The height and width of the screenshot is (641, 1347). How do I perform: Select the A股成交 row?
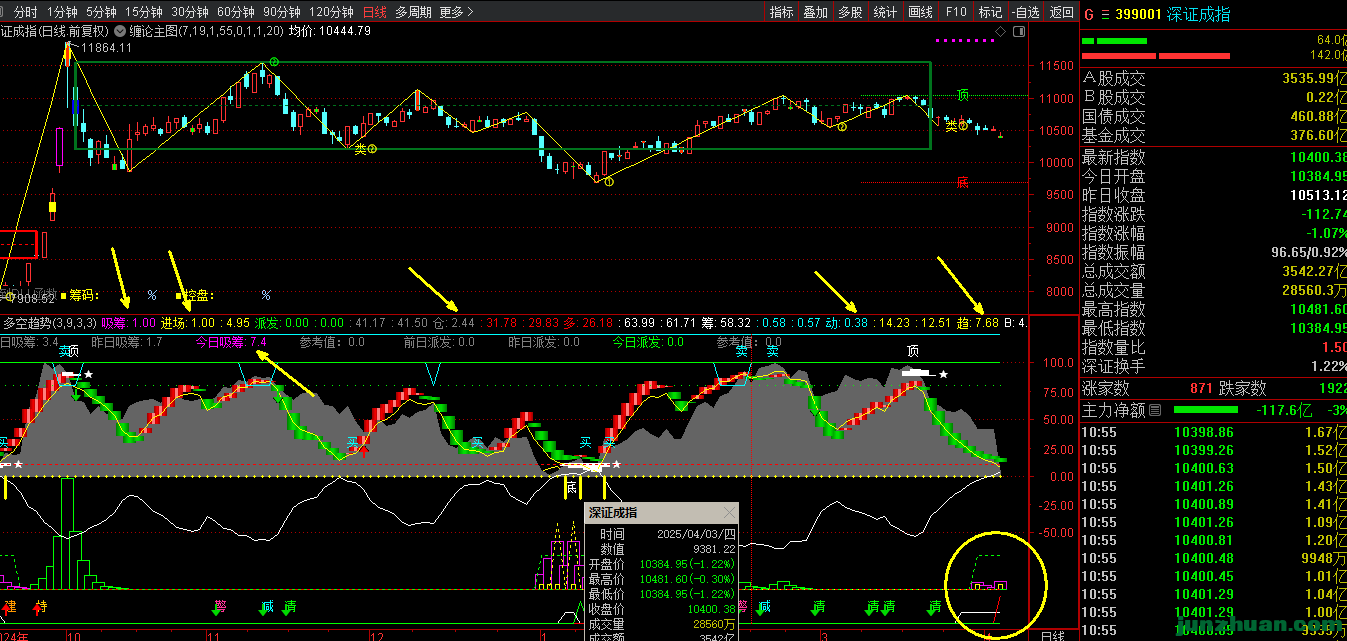coord(1213,78)
